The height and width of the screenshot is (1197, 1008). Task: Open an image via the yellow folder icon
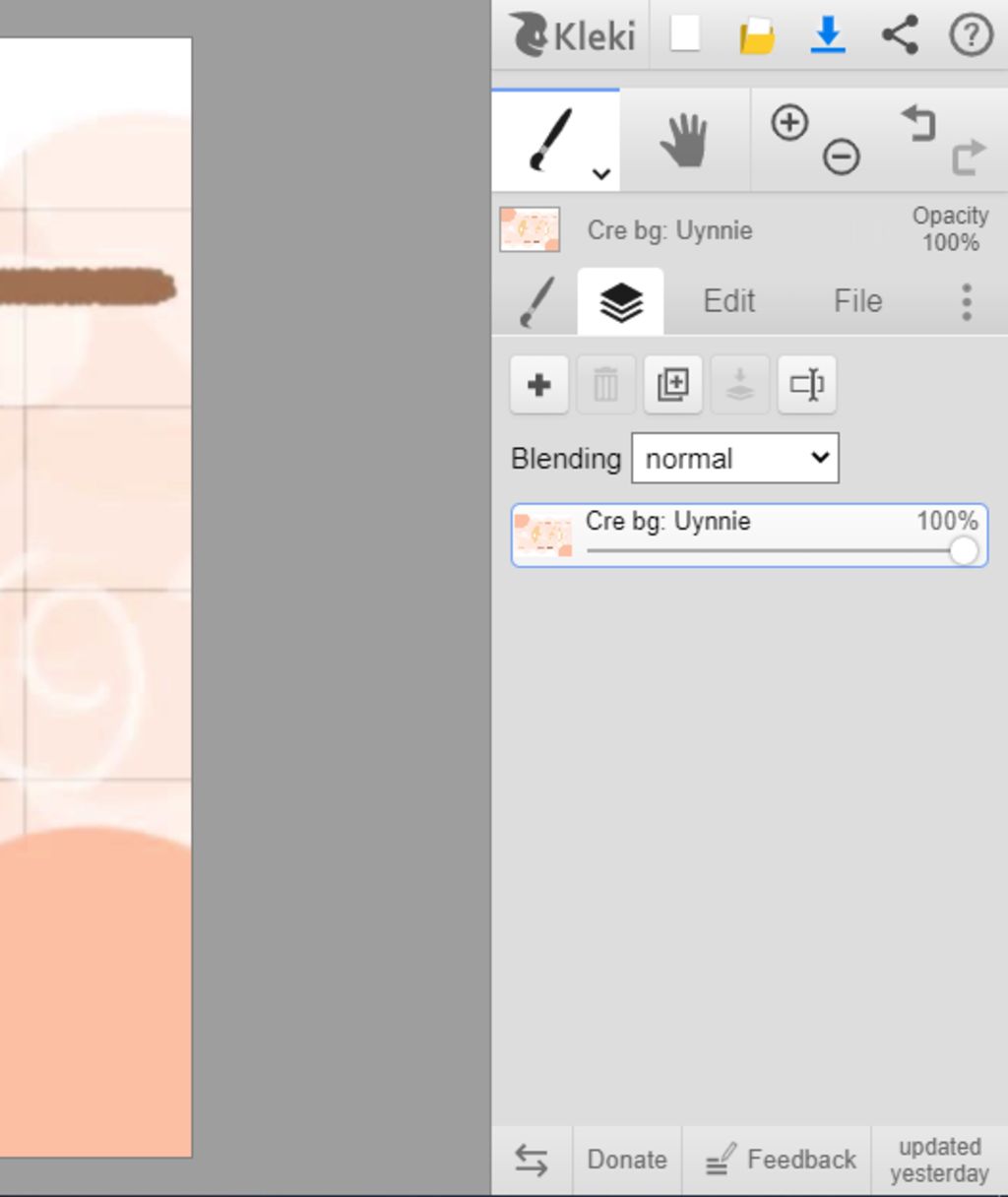[756, 36]
